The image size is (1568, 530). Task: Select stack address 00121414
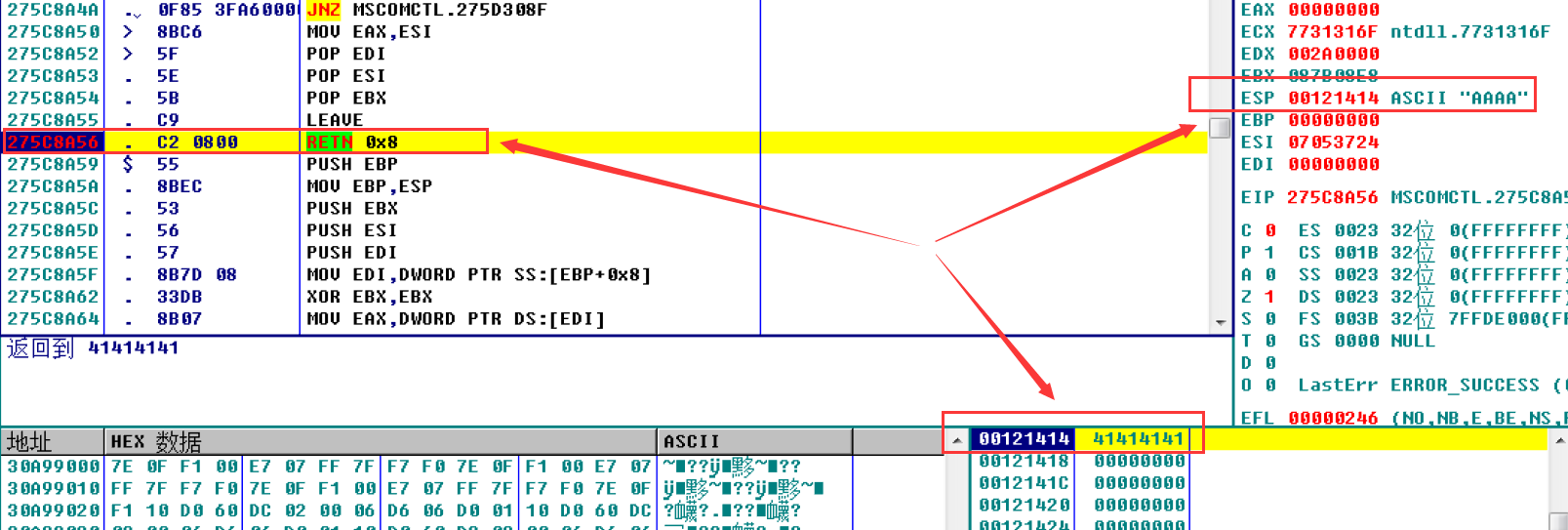[x=1024, y=439]
